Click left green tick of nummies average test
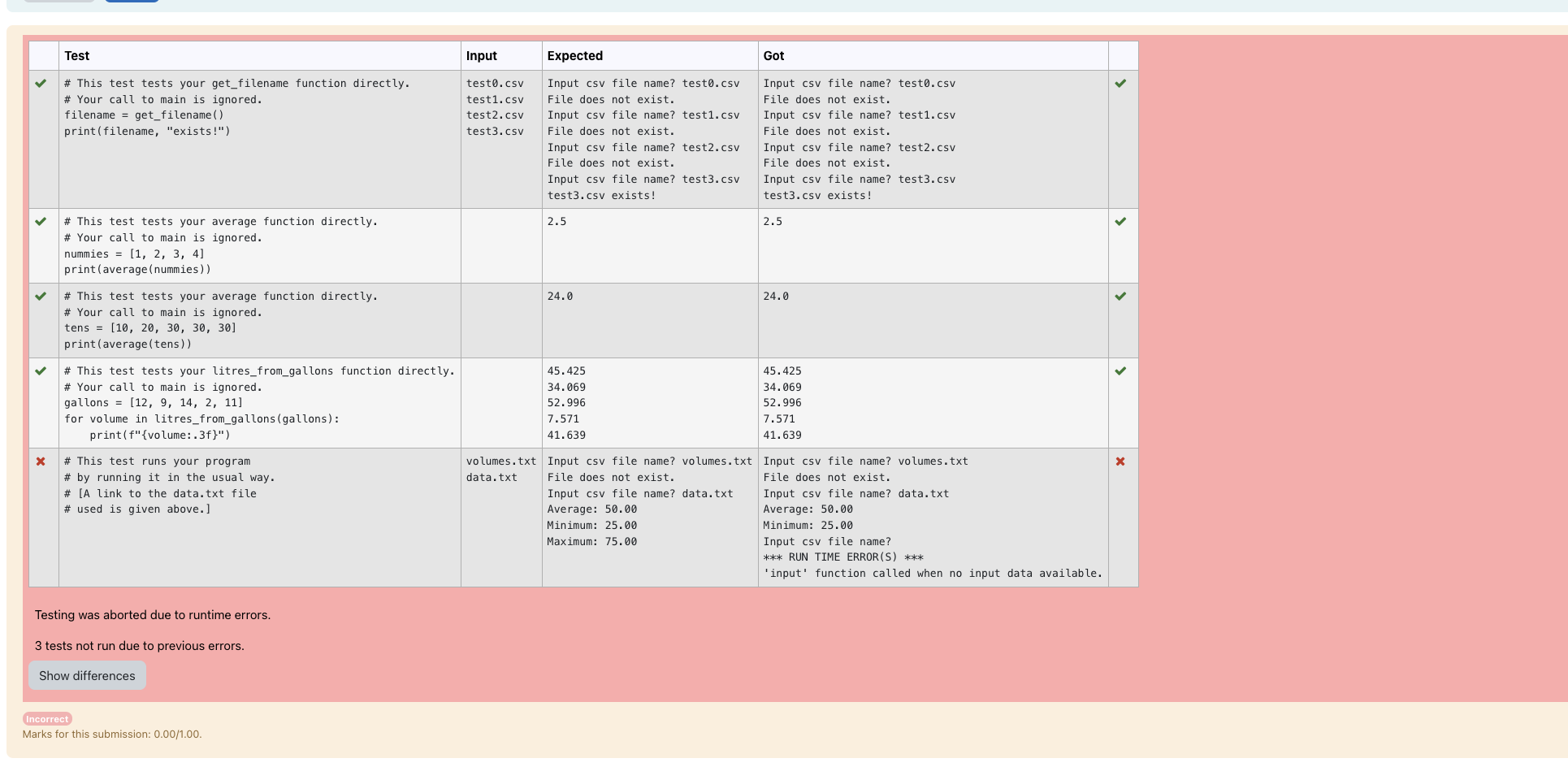 41,222
